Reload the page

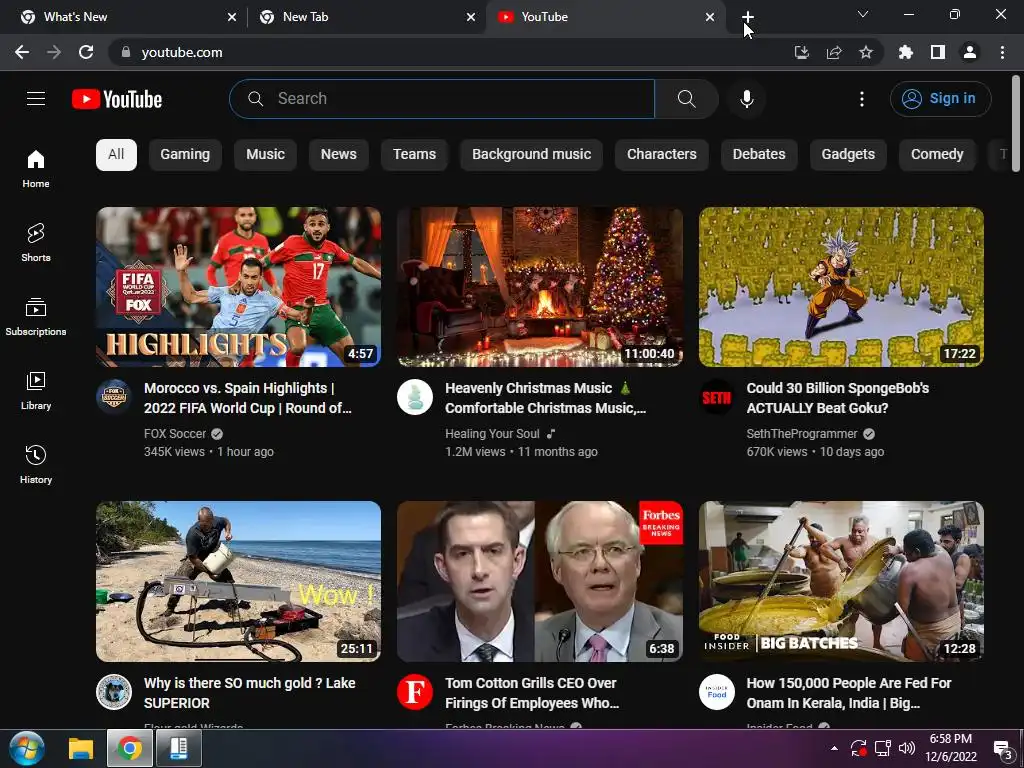pyautogui.click(x=86, y=52)
